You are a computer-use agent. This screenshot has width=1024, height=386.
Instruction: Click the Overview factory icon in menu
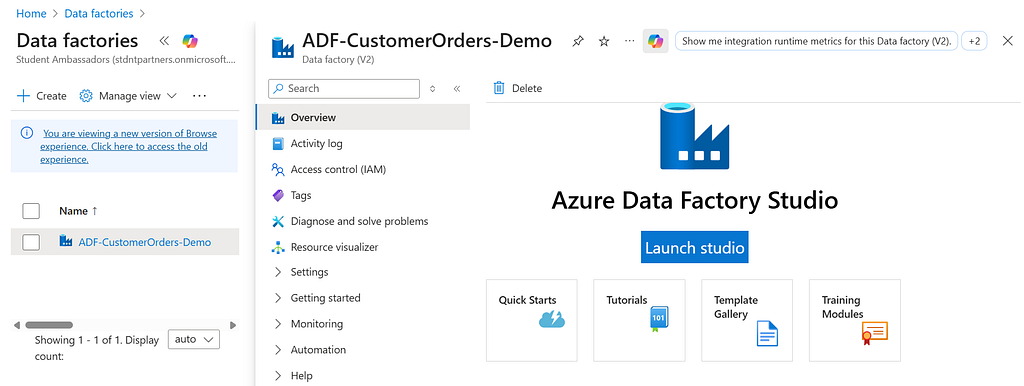(x=278, y=118)
